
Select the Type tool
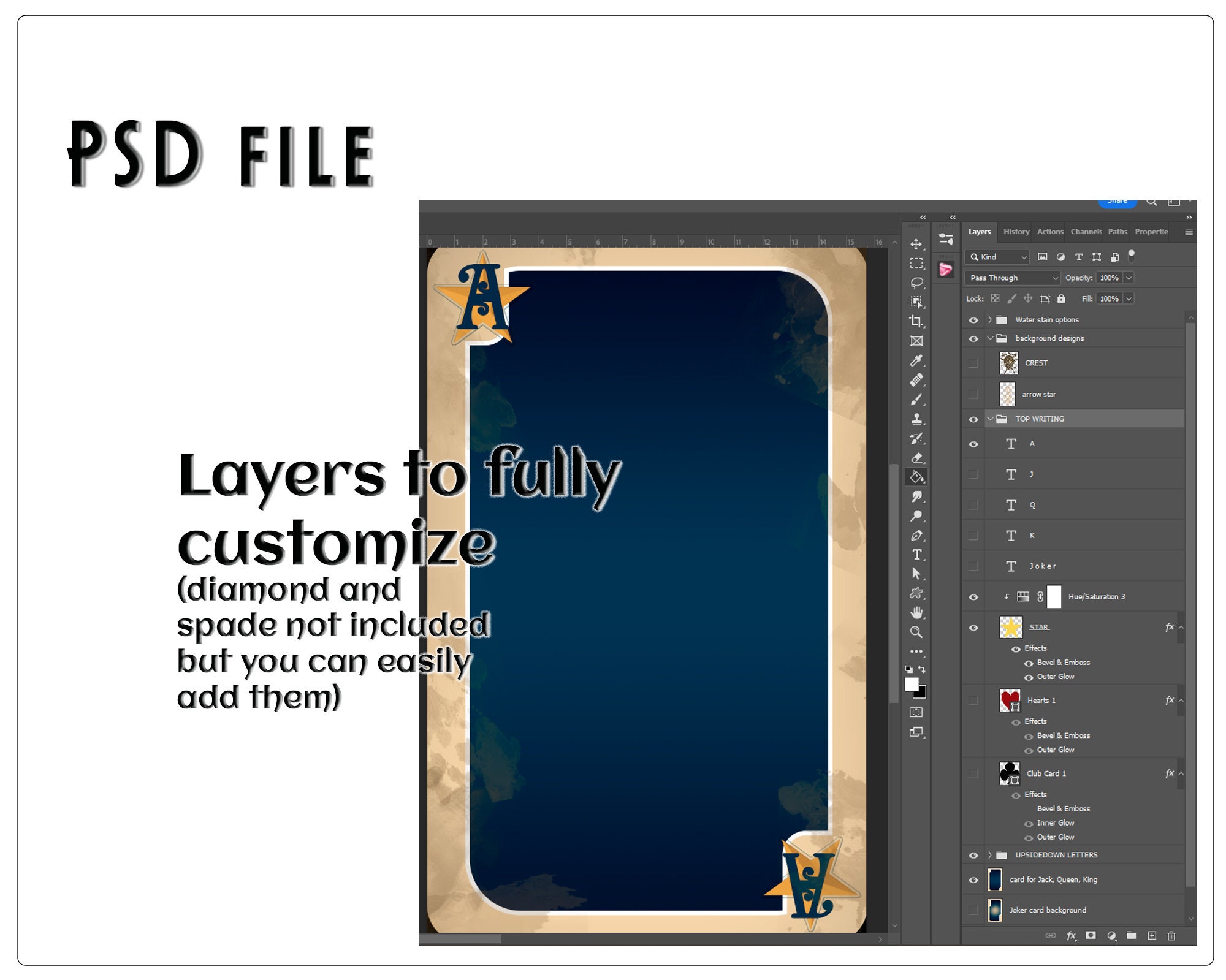916,555
